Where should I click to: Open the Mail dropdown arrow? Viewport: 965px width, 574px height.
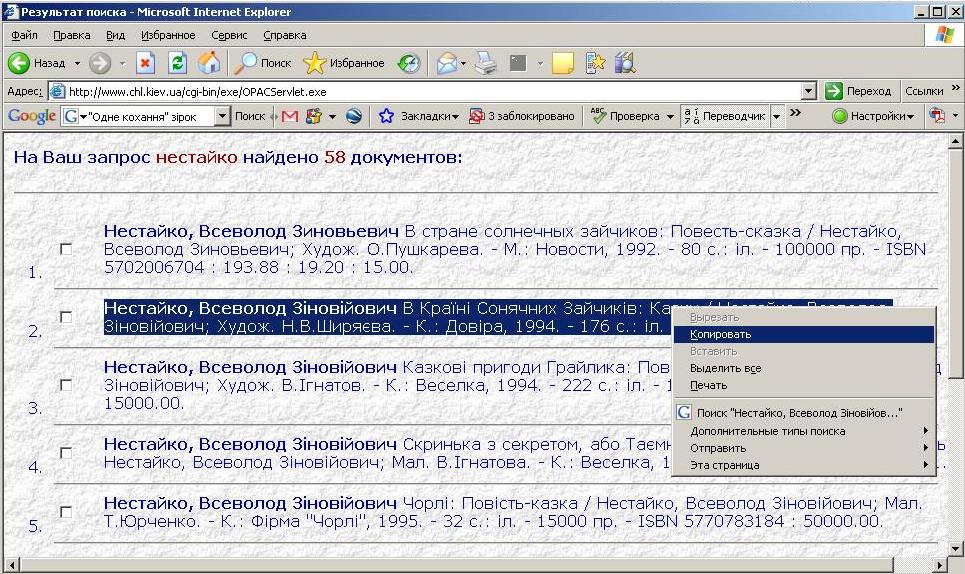click(463, 63)
